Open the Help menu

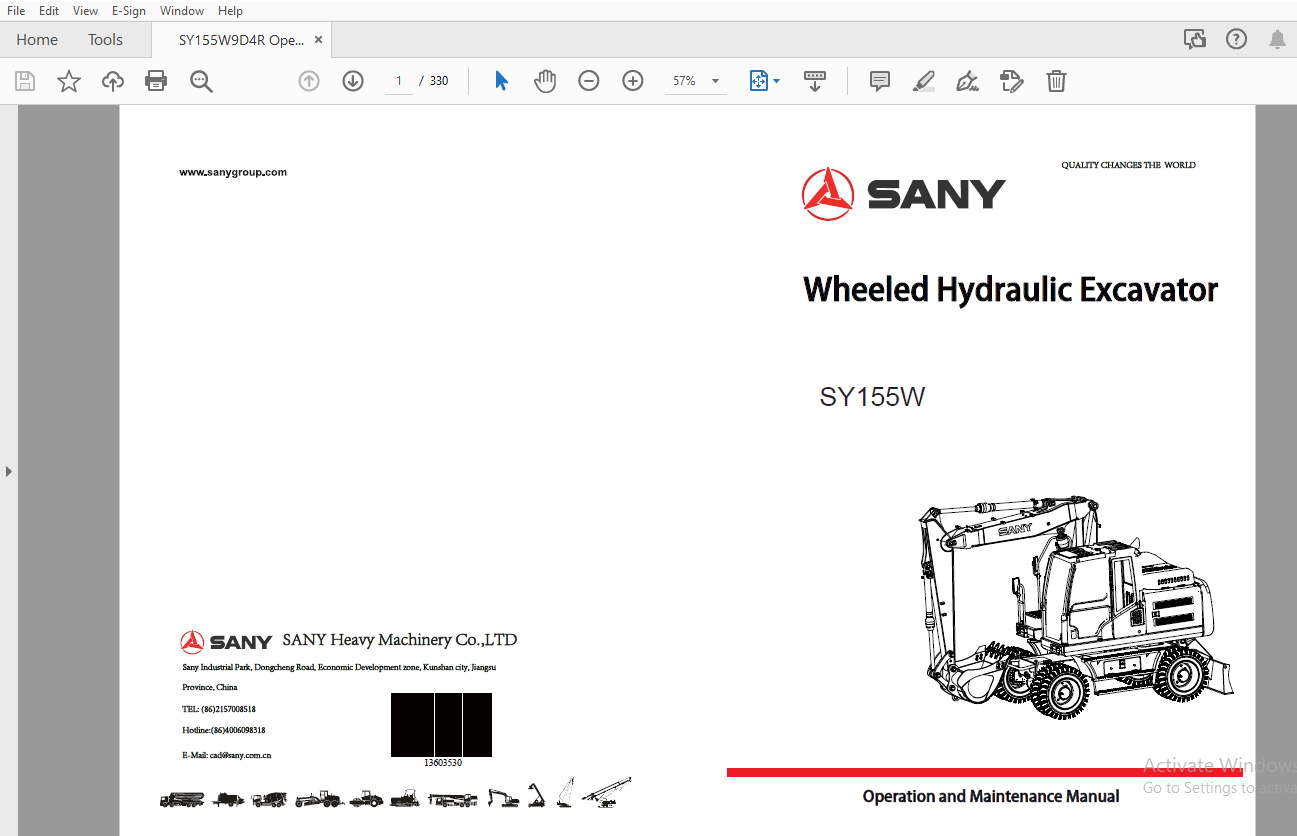point(230,11)
